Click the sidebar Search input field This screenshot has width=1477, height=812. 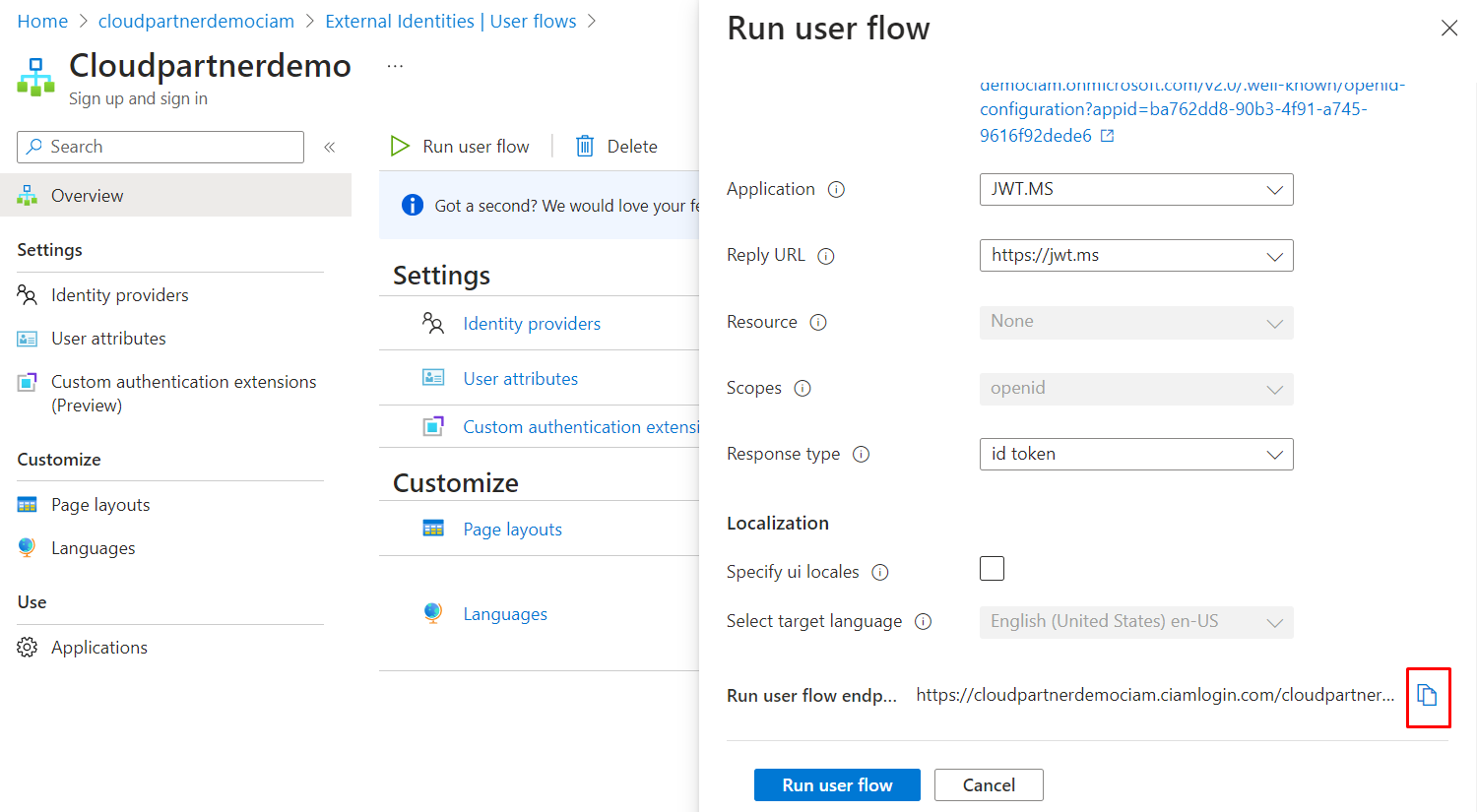167,148
